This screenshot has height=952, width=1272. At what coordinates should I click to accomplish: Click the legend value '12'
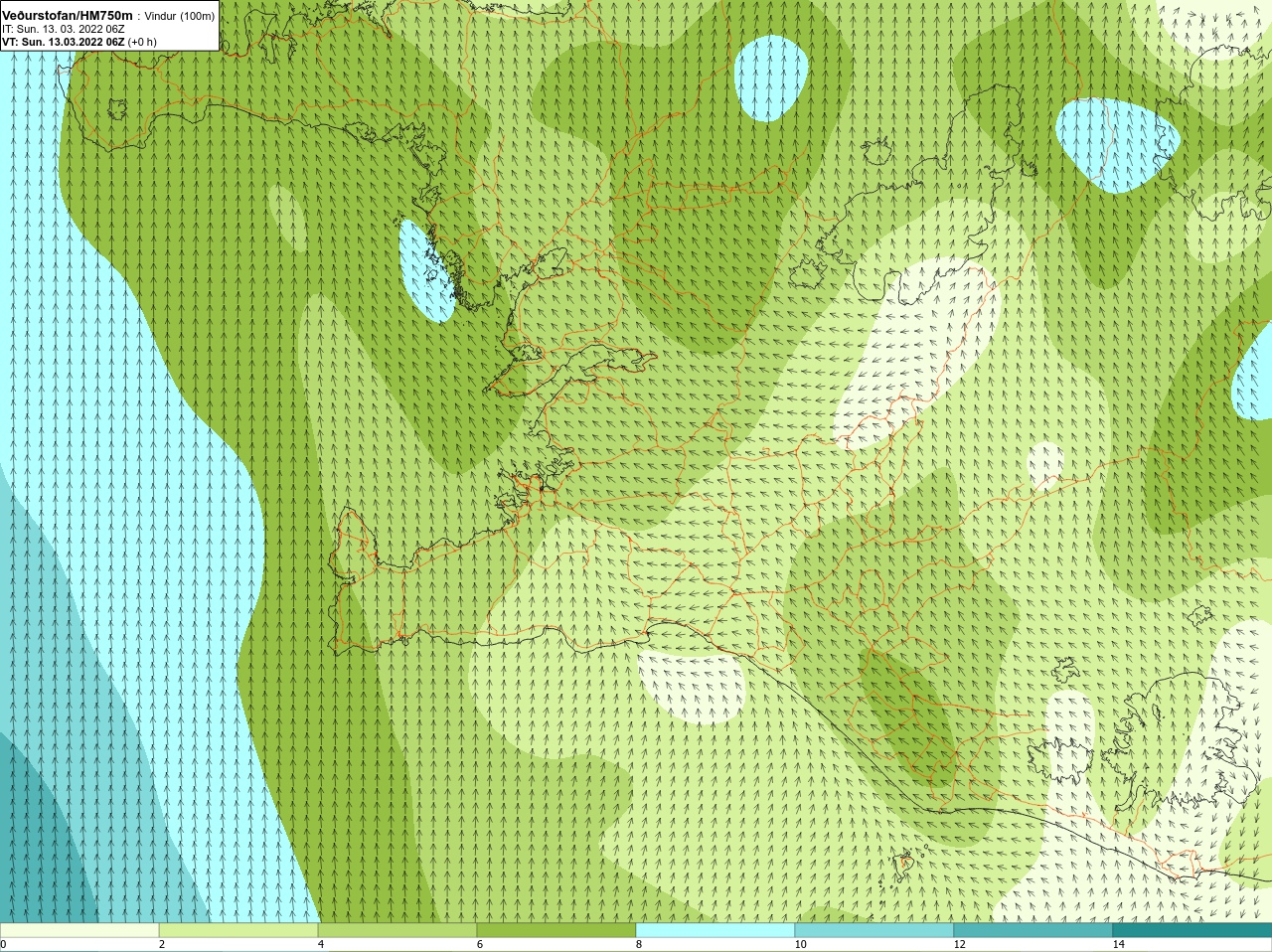(x=959, y=945)
